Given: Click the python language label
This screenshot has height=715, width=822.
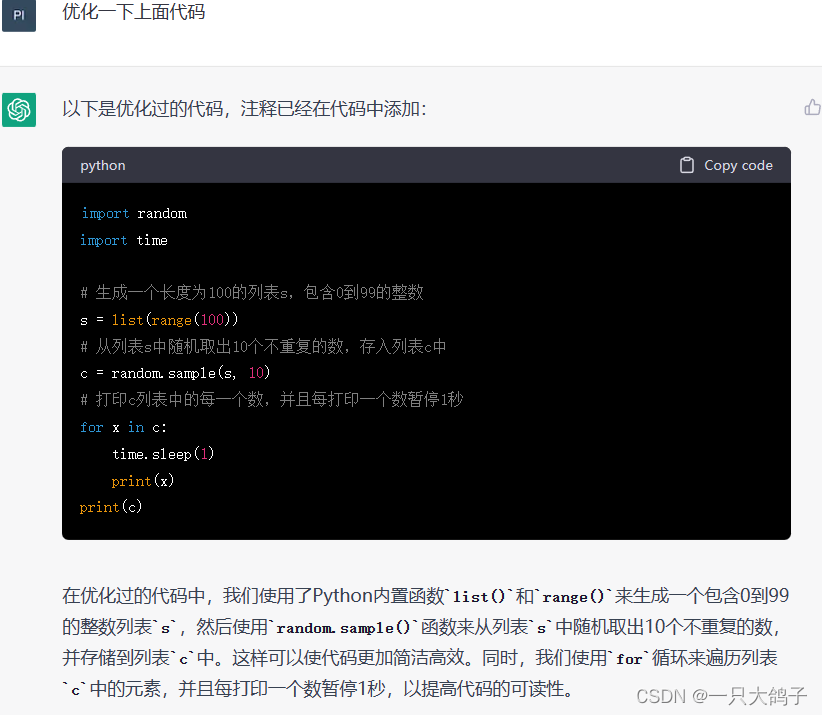Looking at the screenshot, I should tap(103, 166).
